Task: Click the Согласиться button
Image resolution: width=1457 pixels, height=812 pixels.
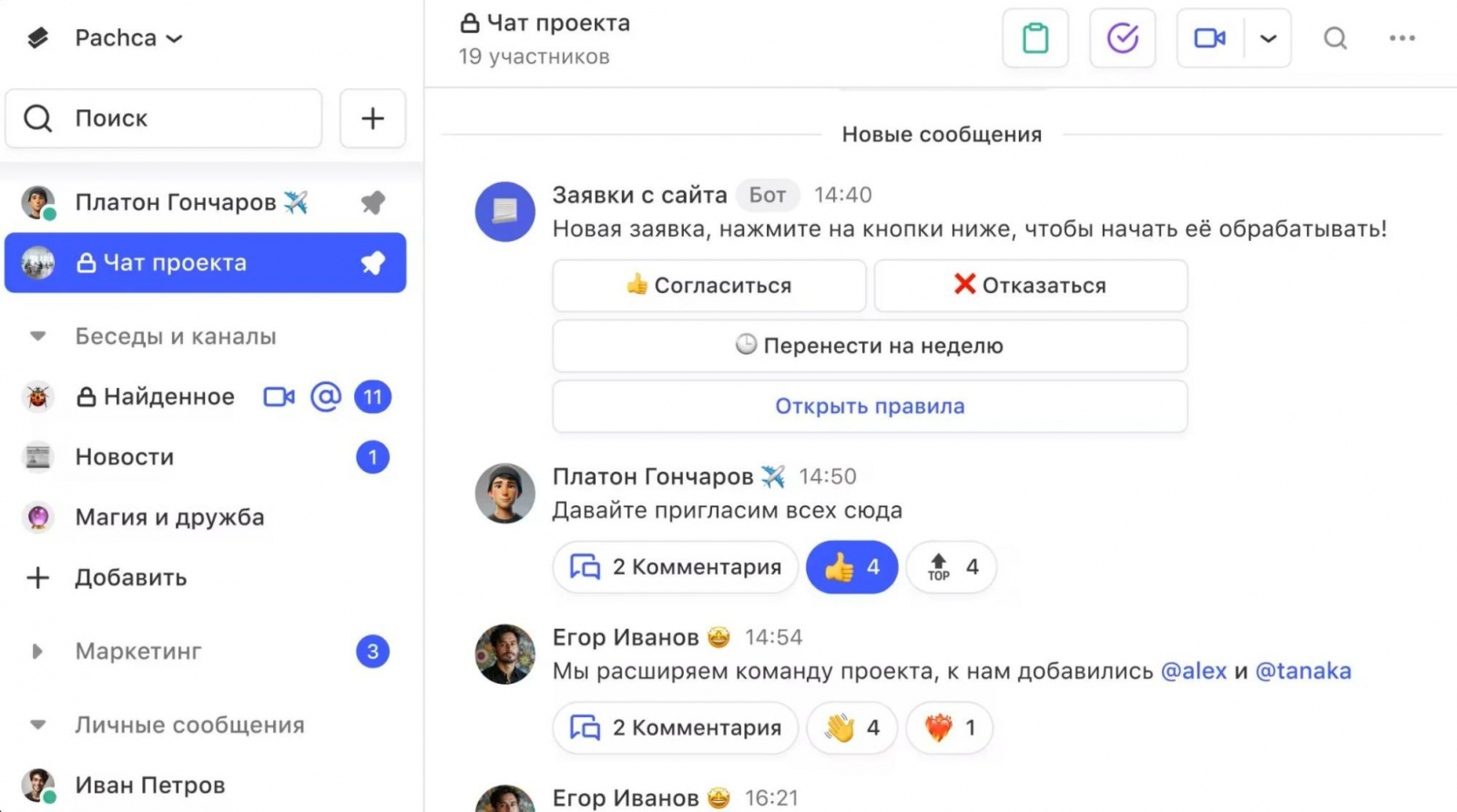Action: pyautogui.click(x=709, y=286)
